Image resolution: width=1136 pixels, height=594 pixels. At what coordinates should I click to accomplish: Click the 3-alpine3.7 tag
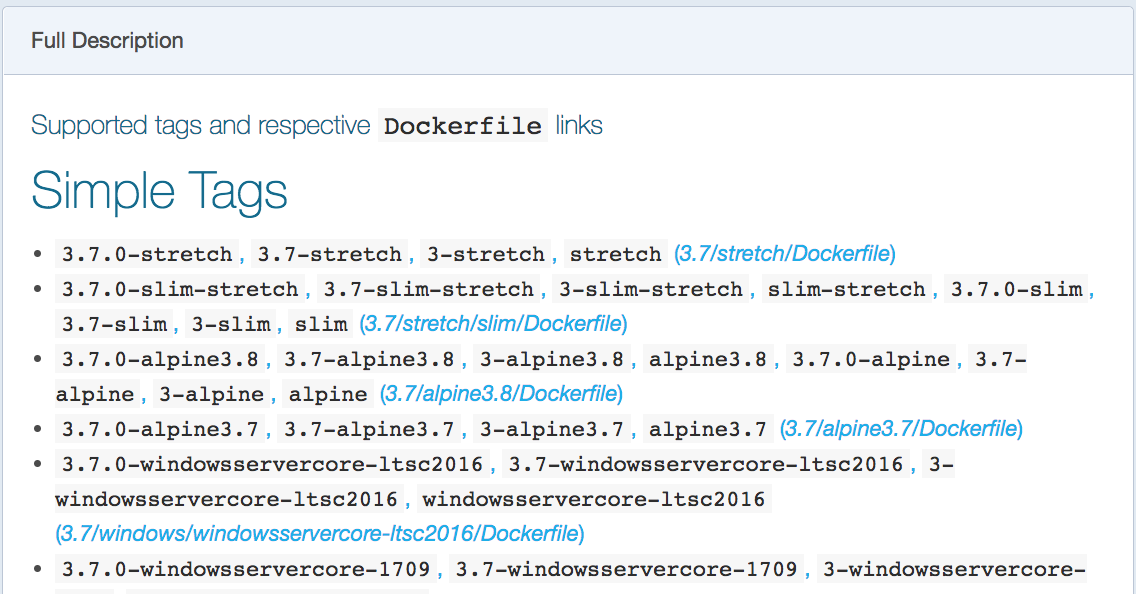coord(551,429)
